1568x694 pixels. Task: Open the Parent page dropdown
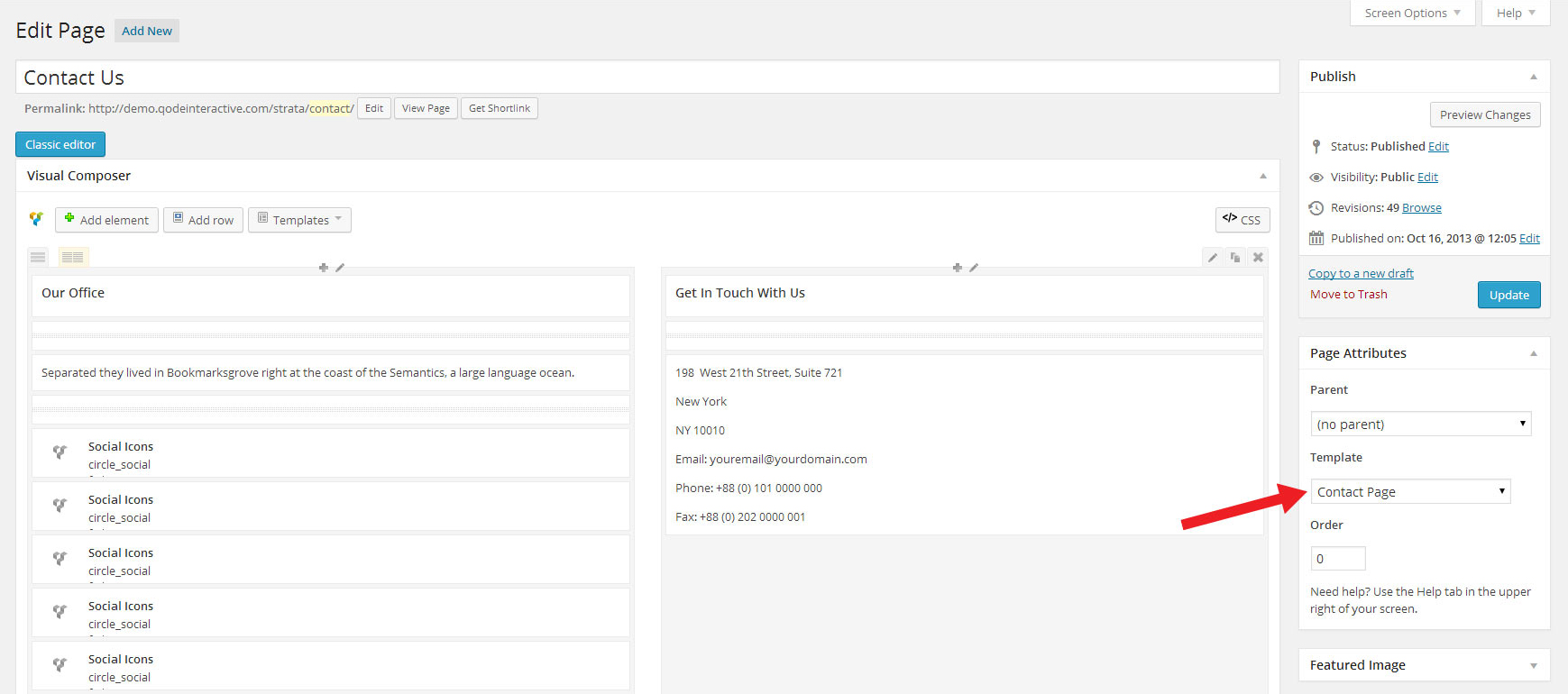coord(1420,424)
